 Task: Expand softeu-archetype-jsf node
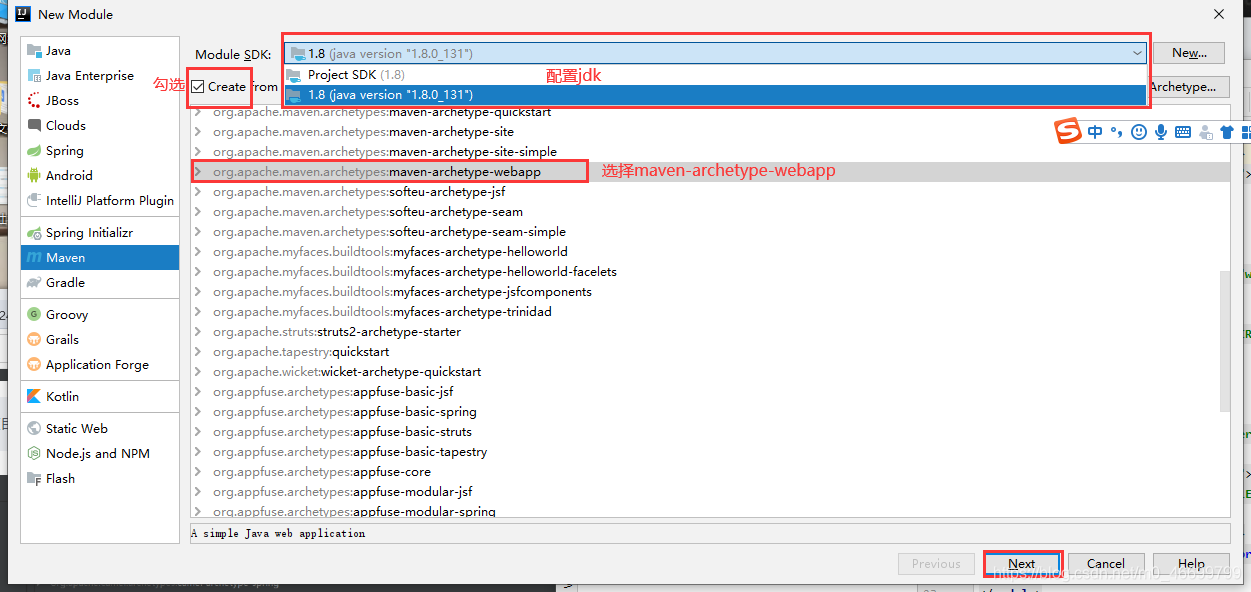click(x=198, y=192)
